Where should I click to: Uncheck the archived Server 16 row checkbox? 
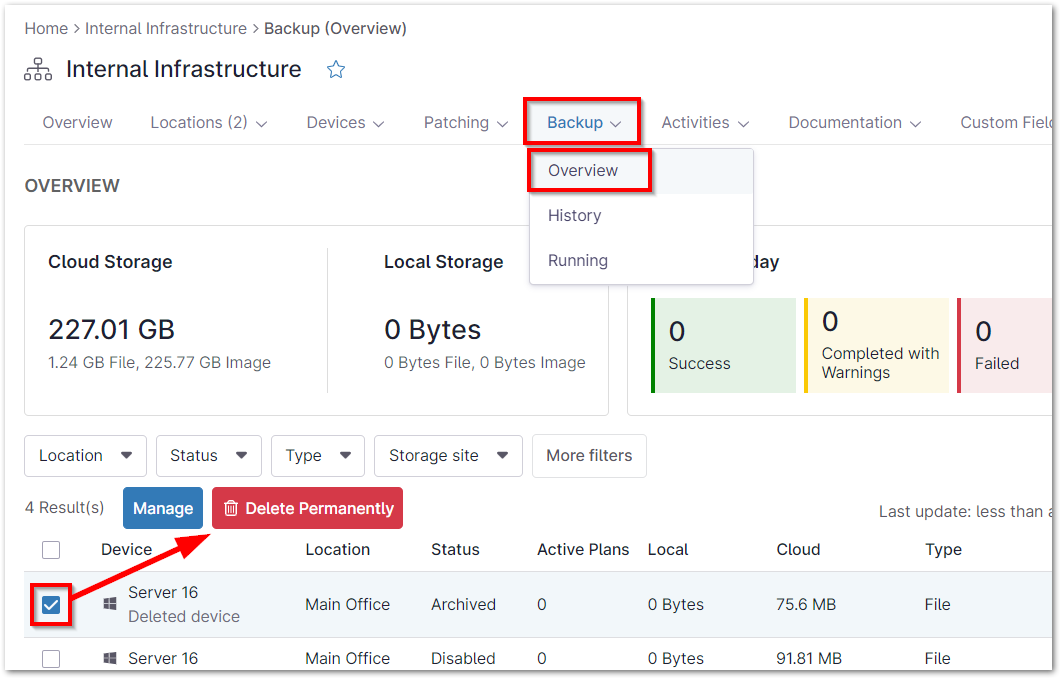coord(50,605)
